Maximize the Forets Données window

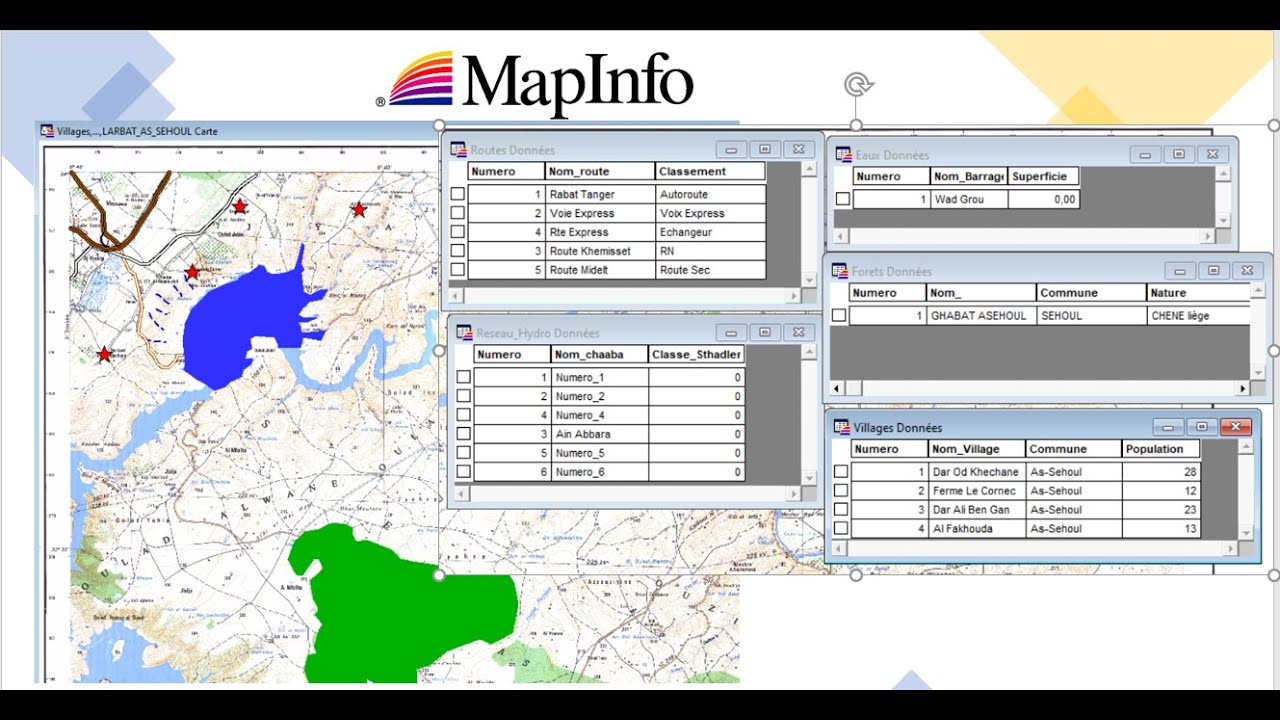point(1213,271)
